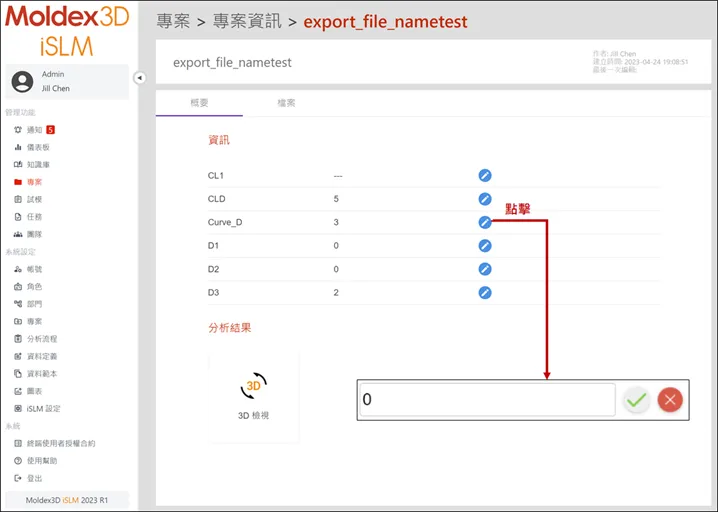Open 資料範本 data template settings
This screenshot has height=512, width=718.
(36, 374)
